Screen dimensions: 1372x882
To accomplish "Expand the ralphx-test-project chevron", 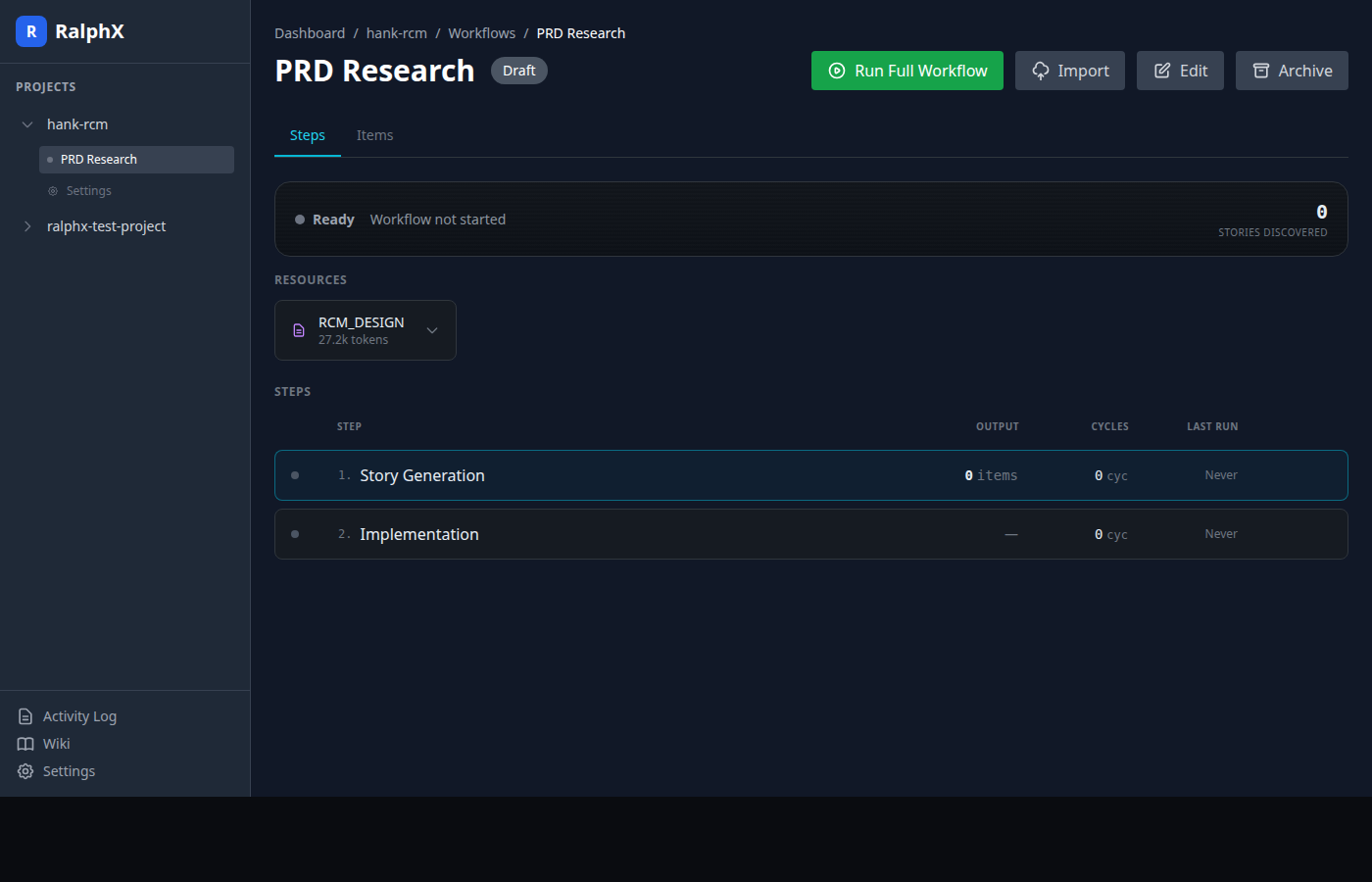I will pos(27,226).
